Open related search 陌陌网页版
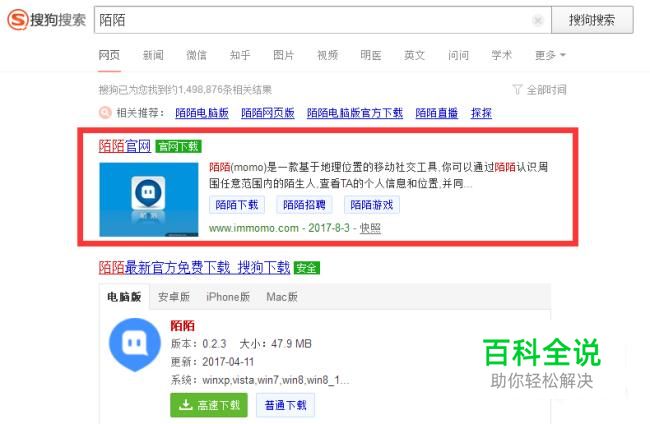The image size is (650, 424). coord(268,113)
